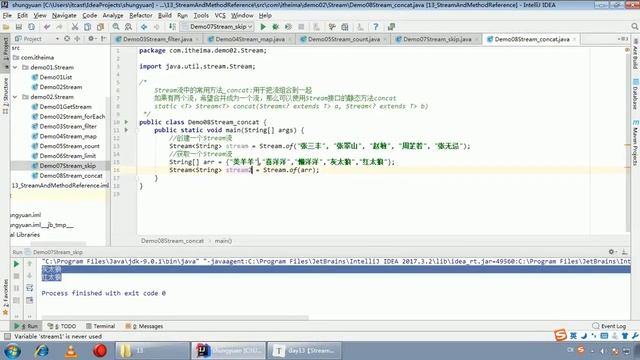Open the Messages tool window
The width and height of the screenshot is (640, 360).
point(144,326)
